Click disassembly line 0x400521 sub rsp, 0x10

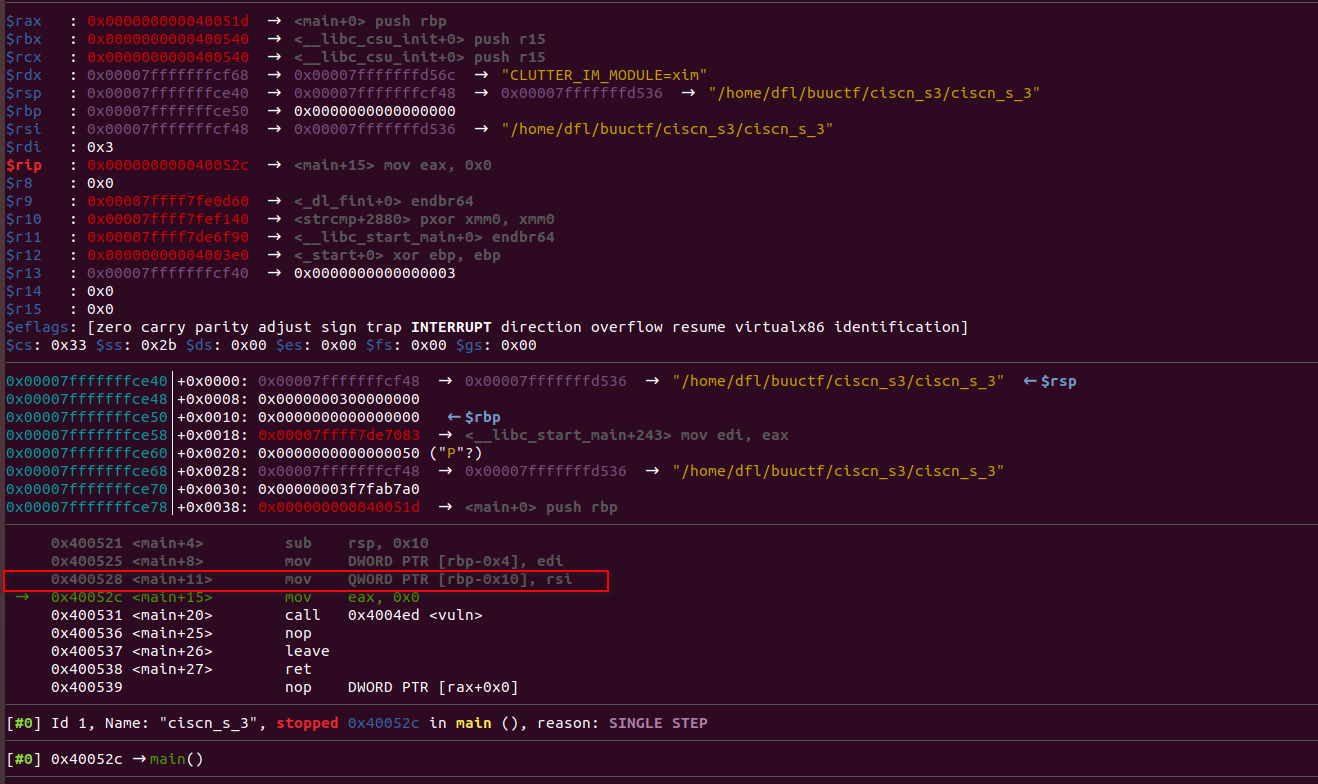(x=240, y=543)
